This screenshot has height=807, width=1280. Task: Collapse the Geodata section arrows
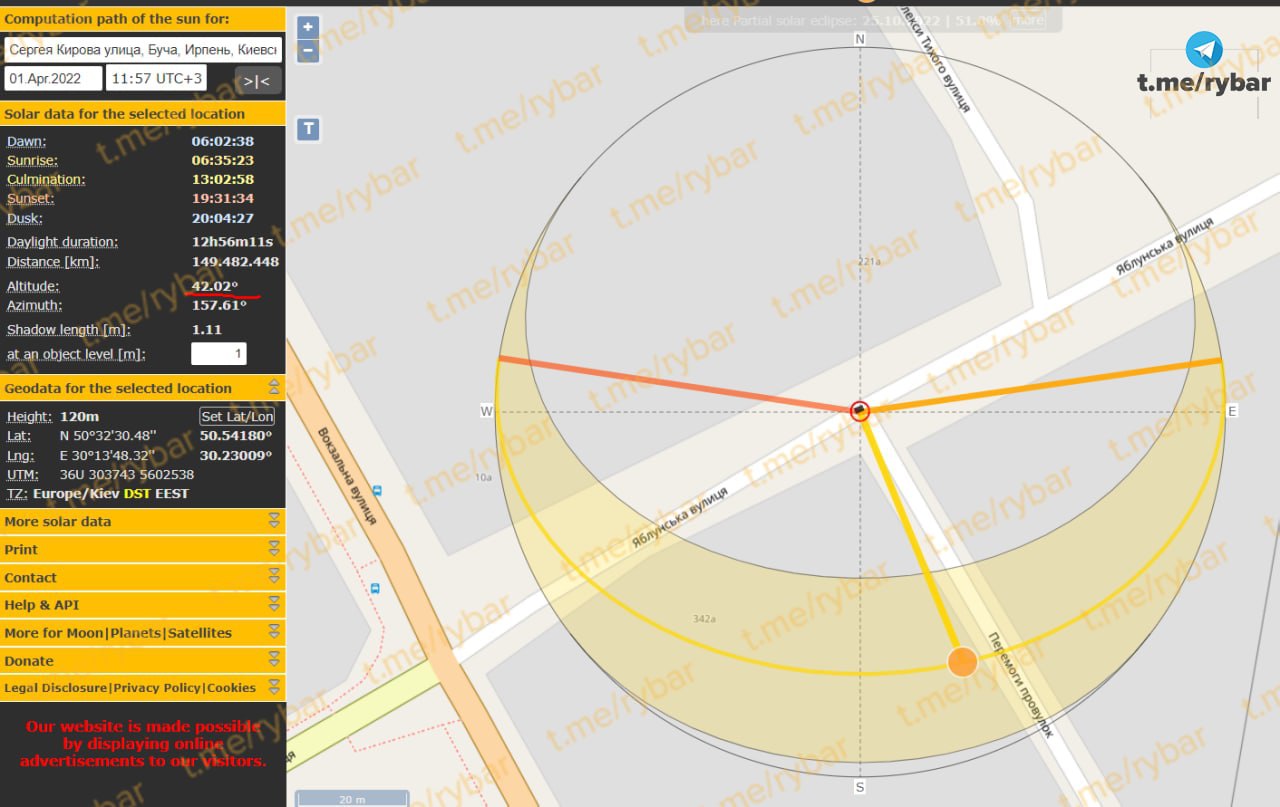click(x=273, y=388)
